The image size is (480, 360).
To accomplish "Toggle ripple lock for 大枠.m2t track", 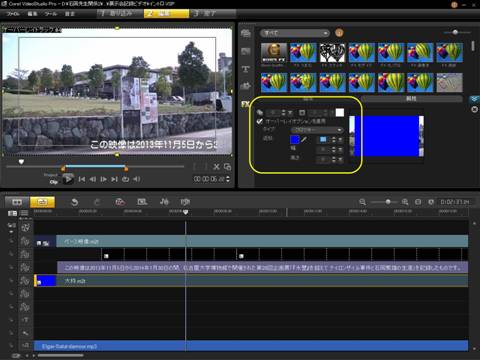I will [x=11, y=280].
